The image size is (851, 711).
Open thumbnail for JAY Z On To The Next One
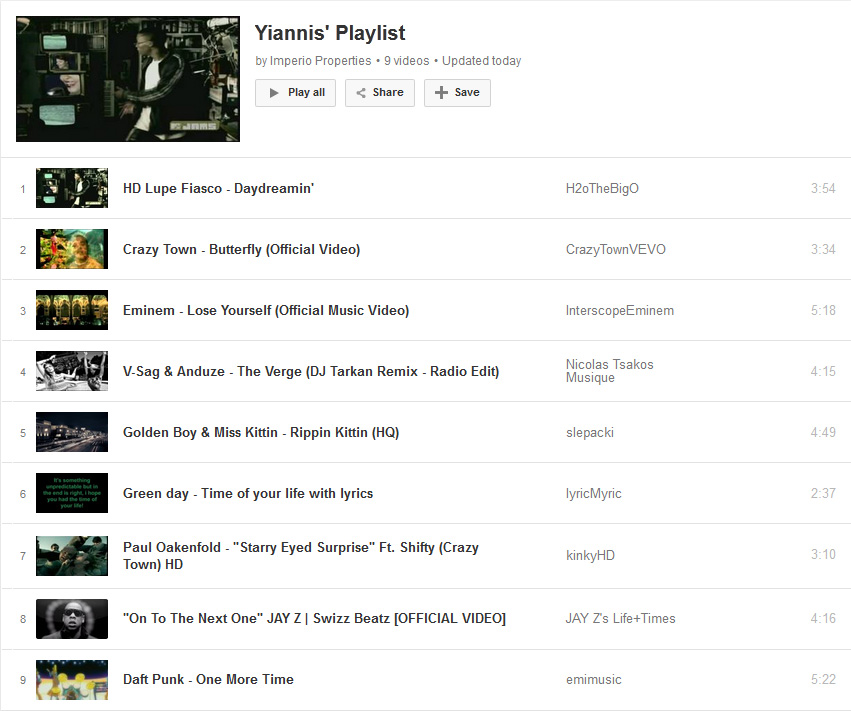(72, 619)
